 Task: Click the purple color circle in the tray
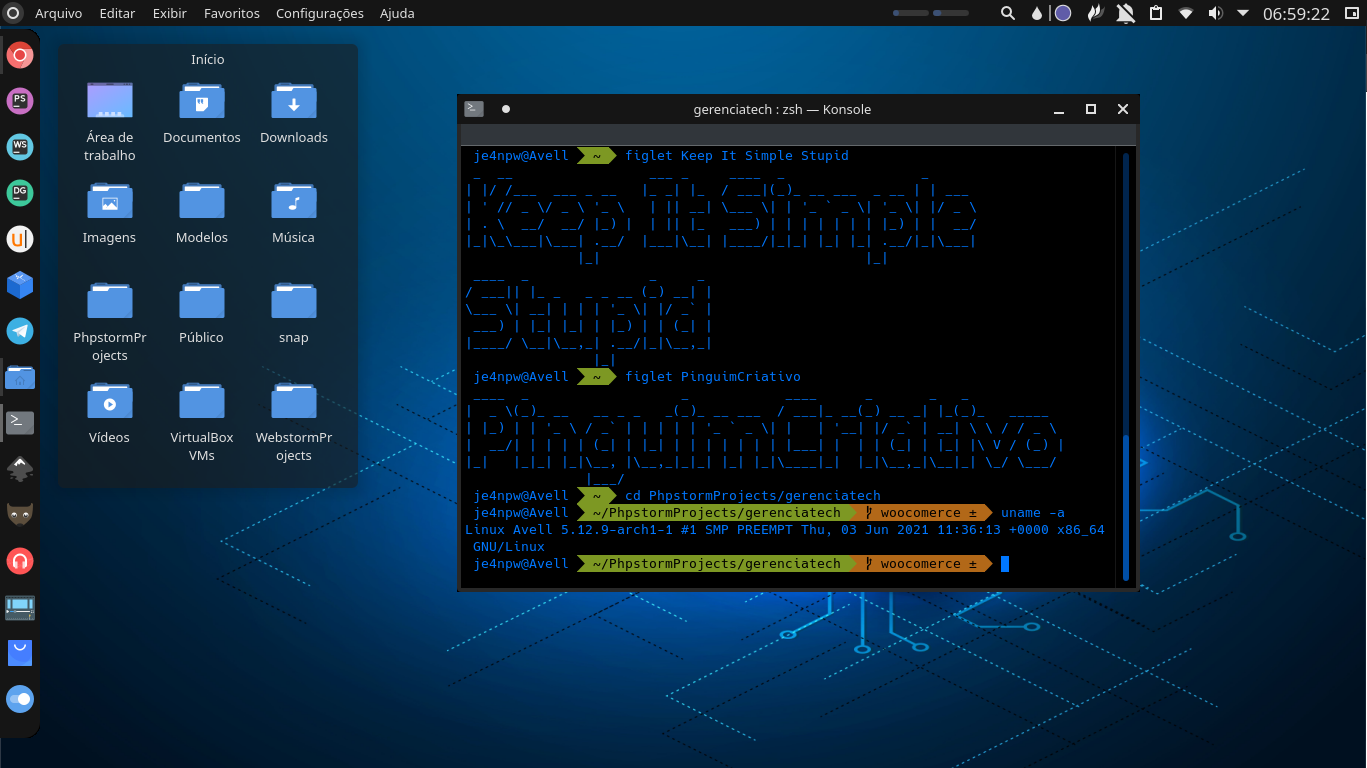point(1063,13)
